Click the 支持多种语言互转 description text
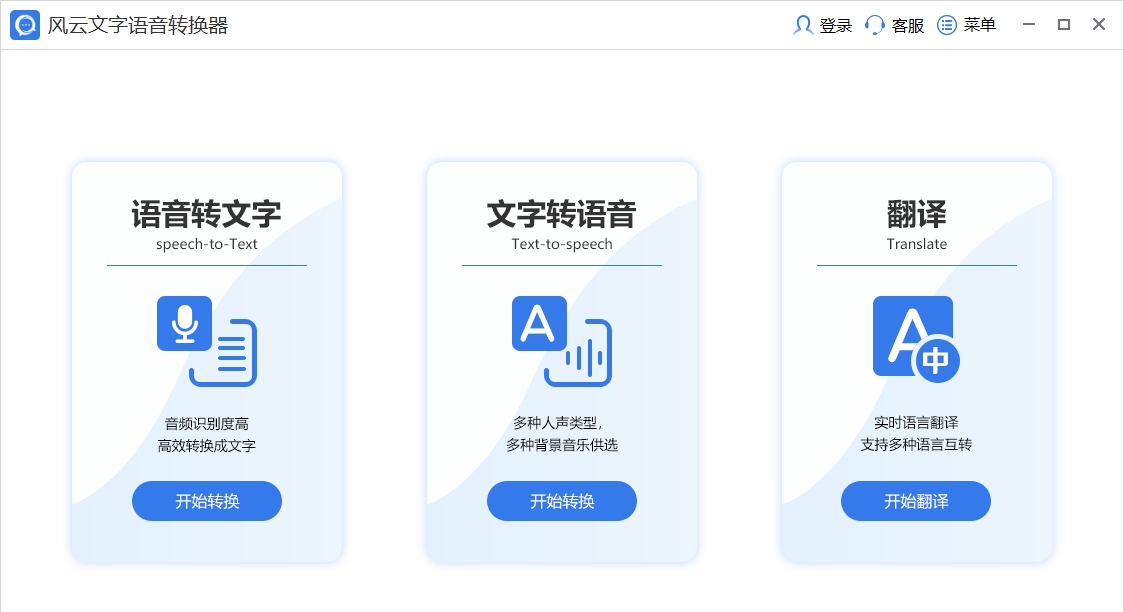This screenshot has height=612, width=1124. (916, 445)
